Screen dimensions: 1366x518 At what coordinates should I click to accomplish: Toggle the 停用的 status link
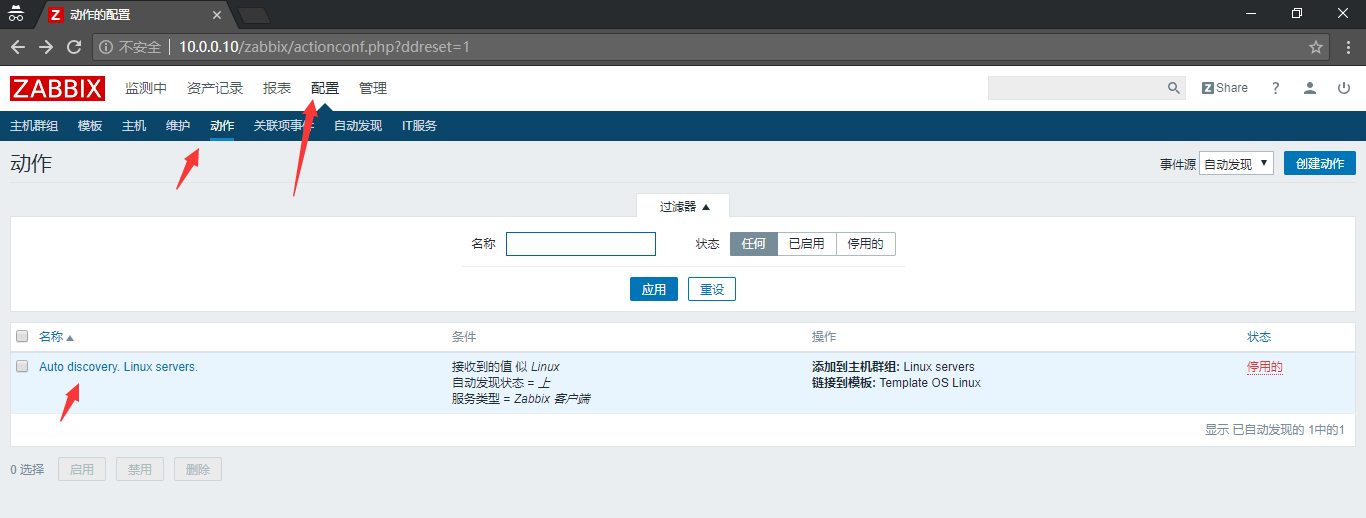click(x=1265, y=367)
